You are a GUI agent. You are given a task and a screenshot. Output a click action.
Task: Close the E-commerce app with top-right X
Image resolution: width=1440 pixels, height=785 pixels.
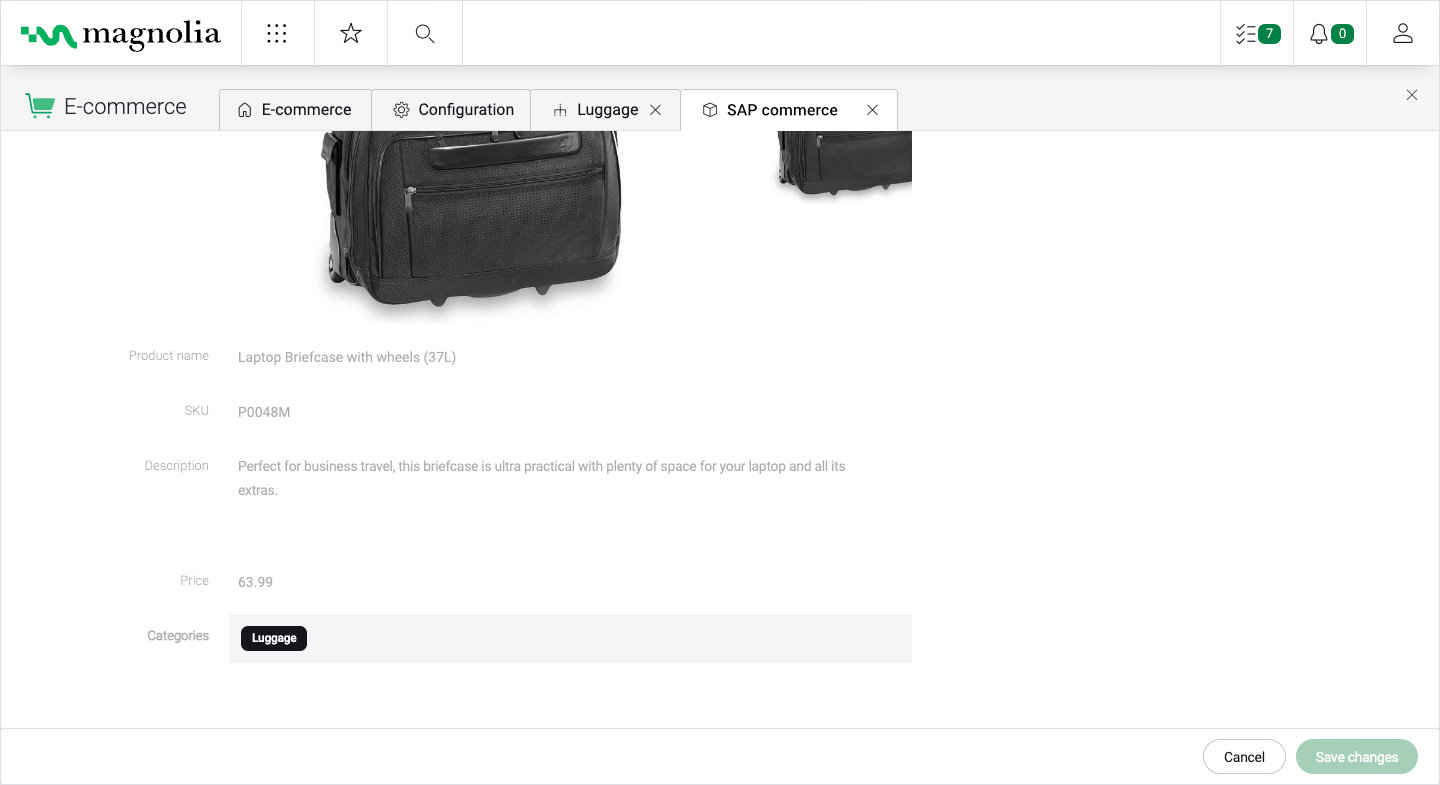[1412, 95]
